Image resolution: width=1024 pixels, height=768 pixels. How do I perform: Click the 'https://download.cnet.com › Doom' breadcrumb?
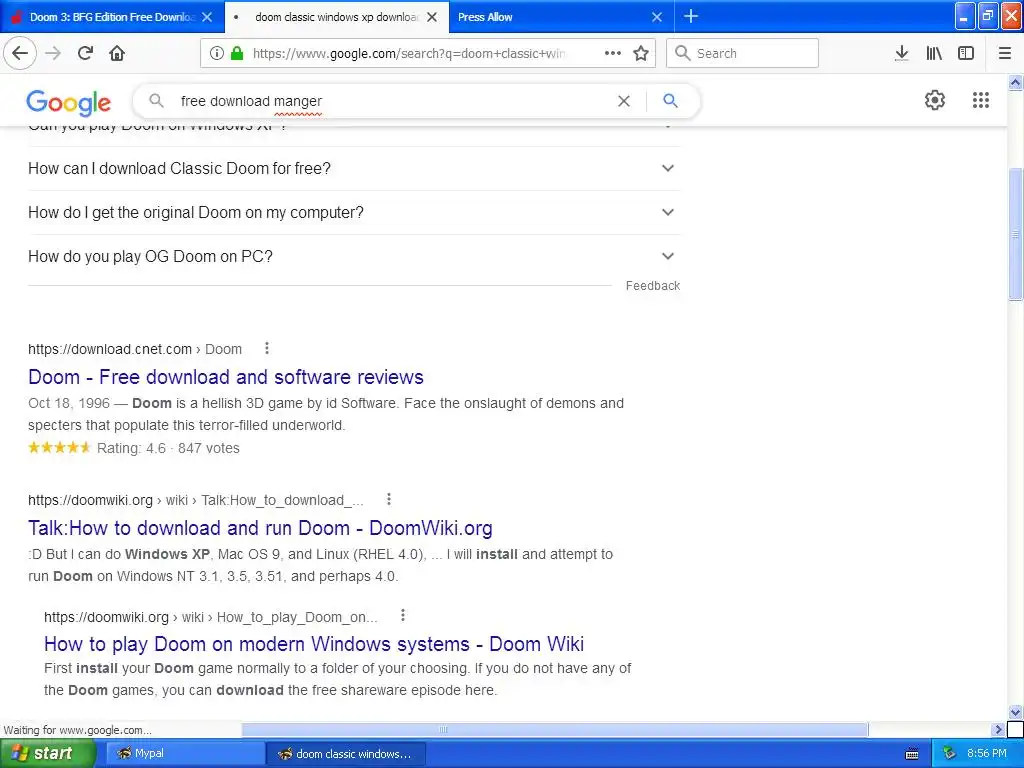pos(135,349)
